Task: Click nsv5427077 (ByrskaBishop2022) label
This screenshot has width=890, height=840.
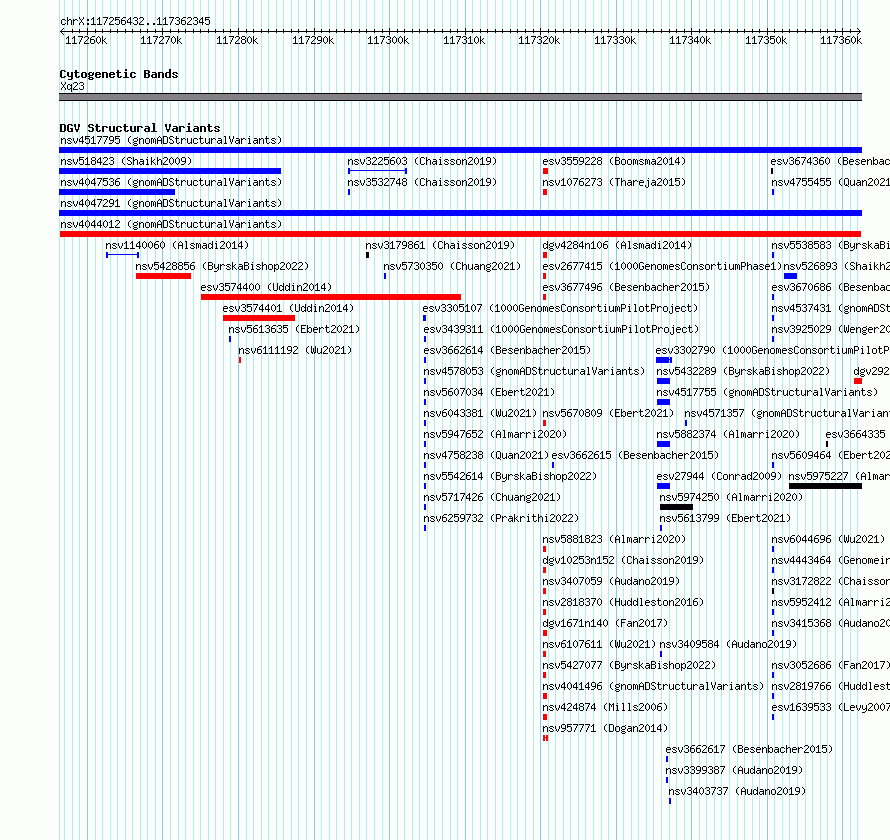Action: pyautogui.click(x=629, y=665)
